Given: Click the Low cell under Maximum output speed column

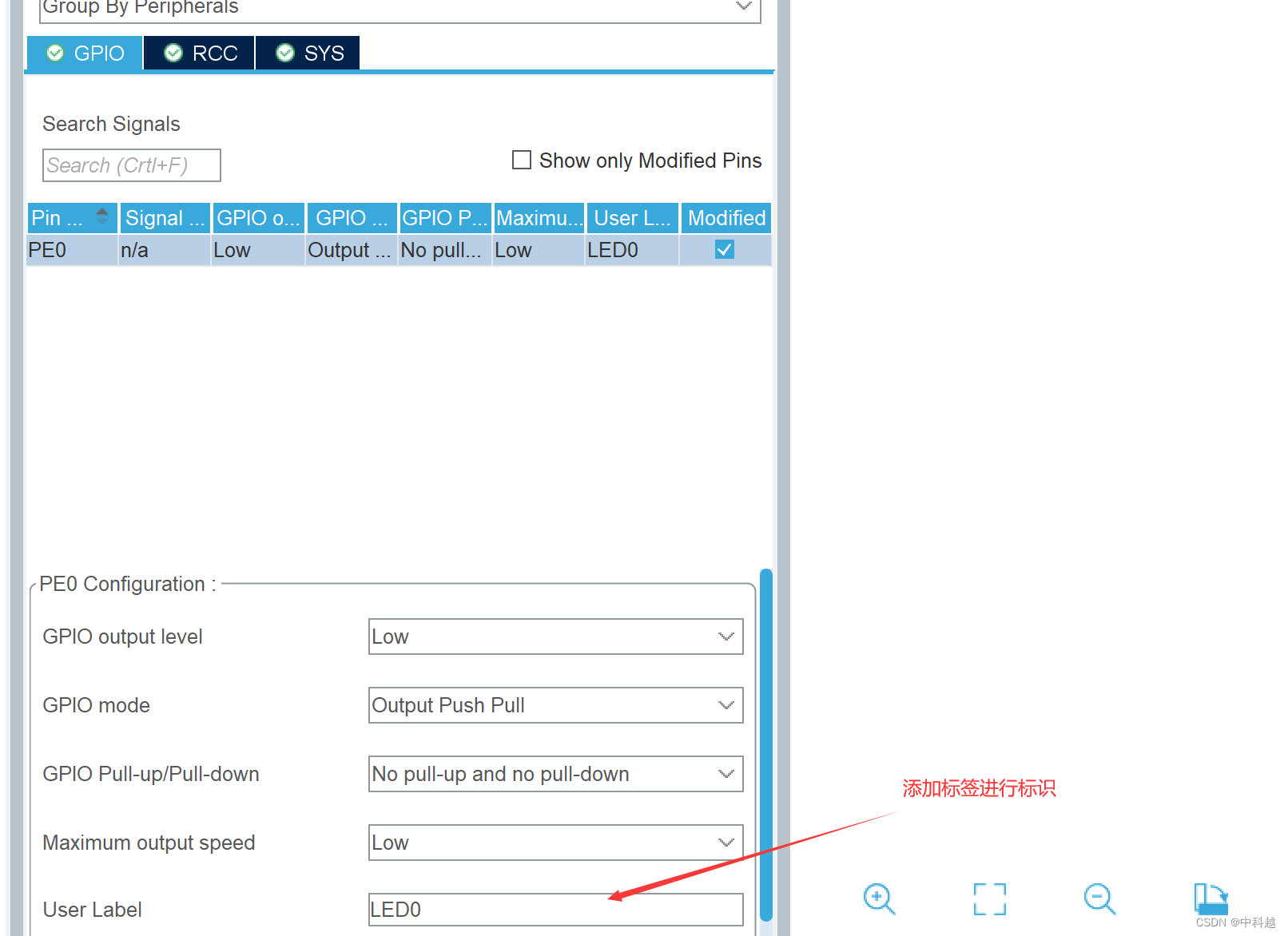Looking at the screenshot, I should coord(539,250).
